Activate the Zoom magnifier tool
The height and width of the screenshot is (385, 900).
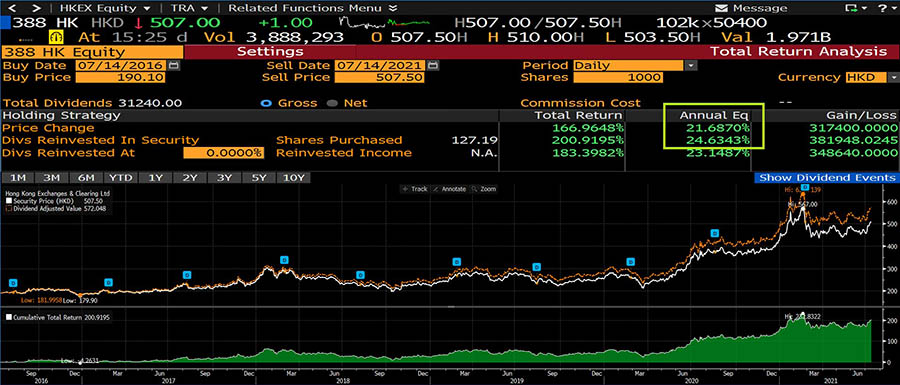483,189
